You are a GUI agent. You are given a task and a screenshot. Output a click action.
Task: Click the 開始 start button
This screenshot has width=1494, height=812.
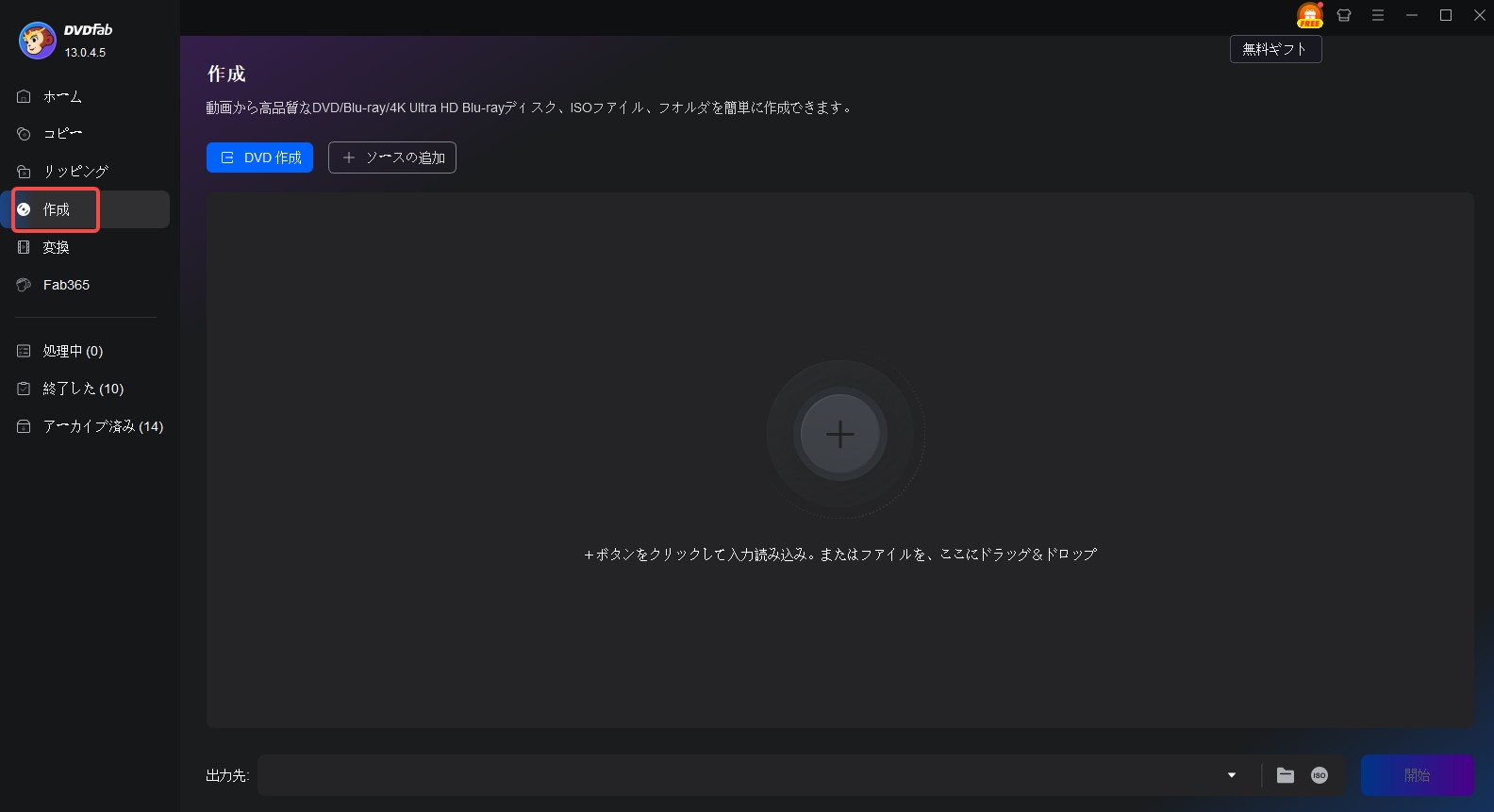point(1417,775)
